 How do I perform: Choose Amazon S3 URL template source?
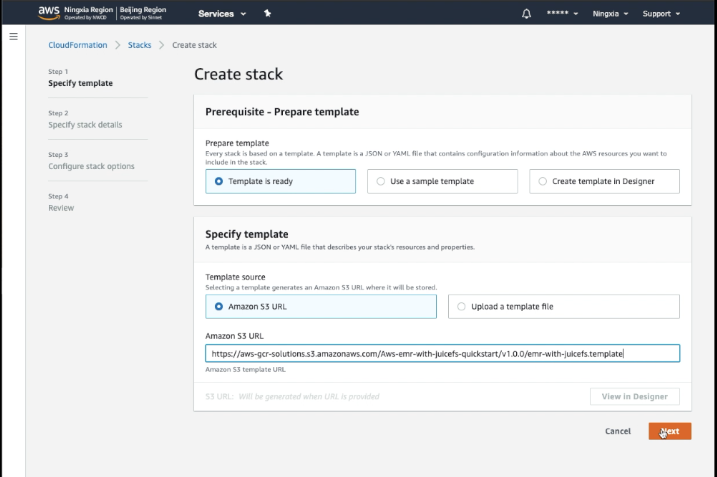(x=321, y=306)
